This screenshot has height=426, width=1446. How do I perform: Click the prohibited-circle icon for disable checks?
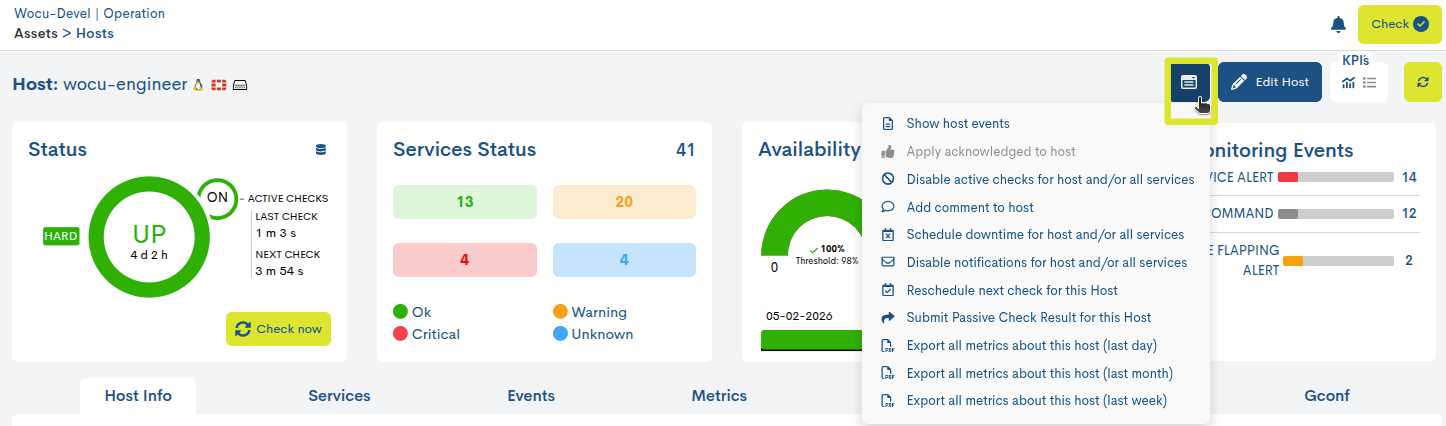point(887,180)
